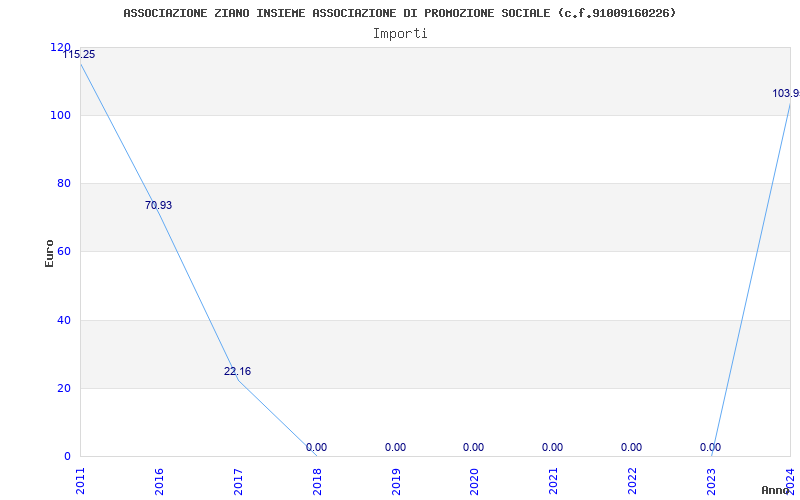Click the 40 y-axis tick label
The image size is (800, 500).
click(x=64, y=320)
